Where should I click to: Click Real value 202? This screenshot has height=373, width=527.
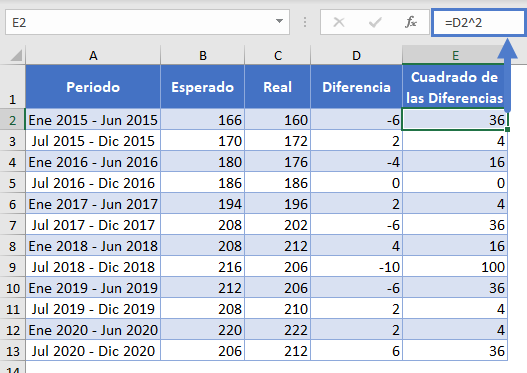click(x=278, y=224)
